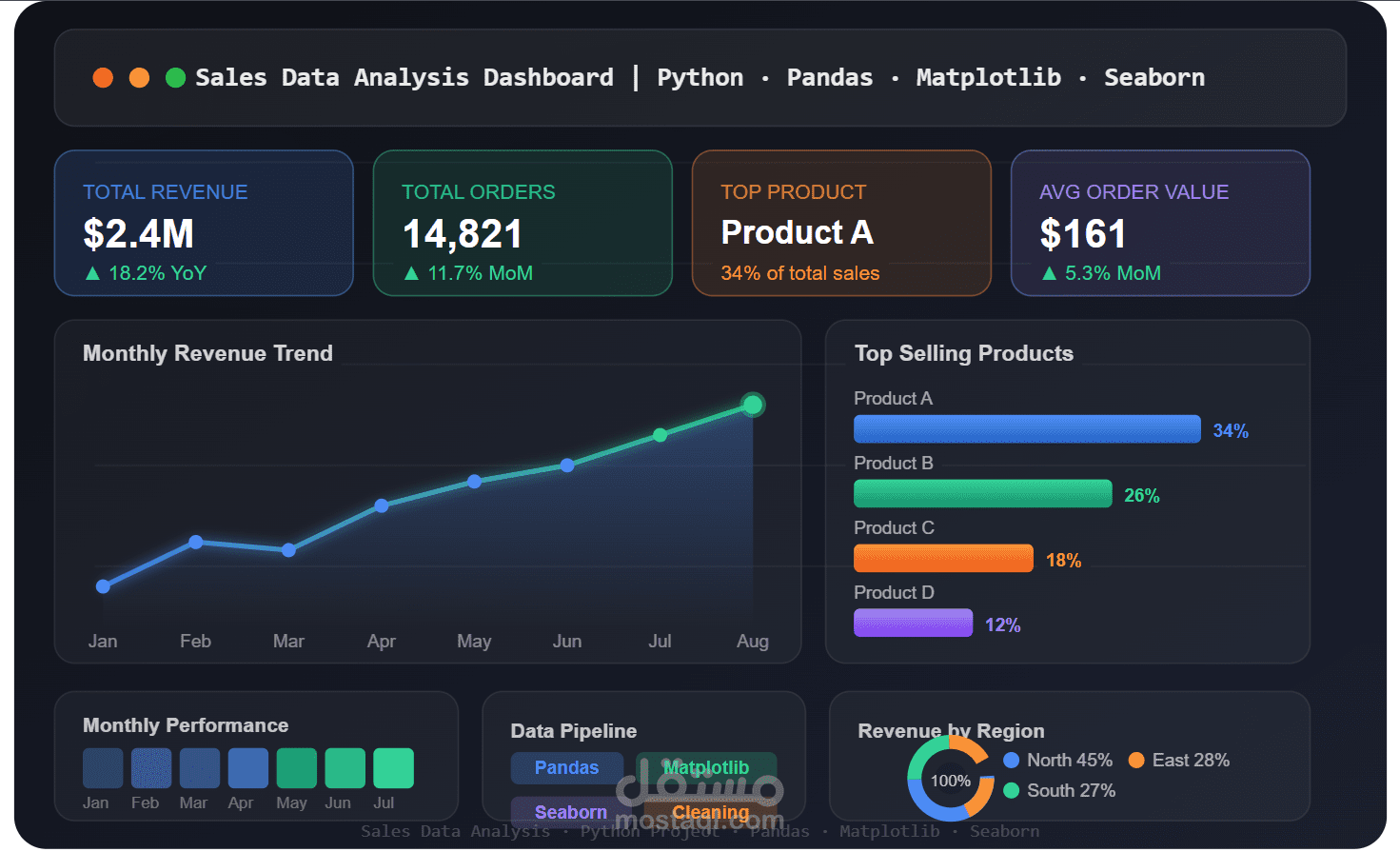1400x852 pixels.
Task: Click the Apr data point on revenue trend
Action: [x=381, y=505]
